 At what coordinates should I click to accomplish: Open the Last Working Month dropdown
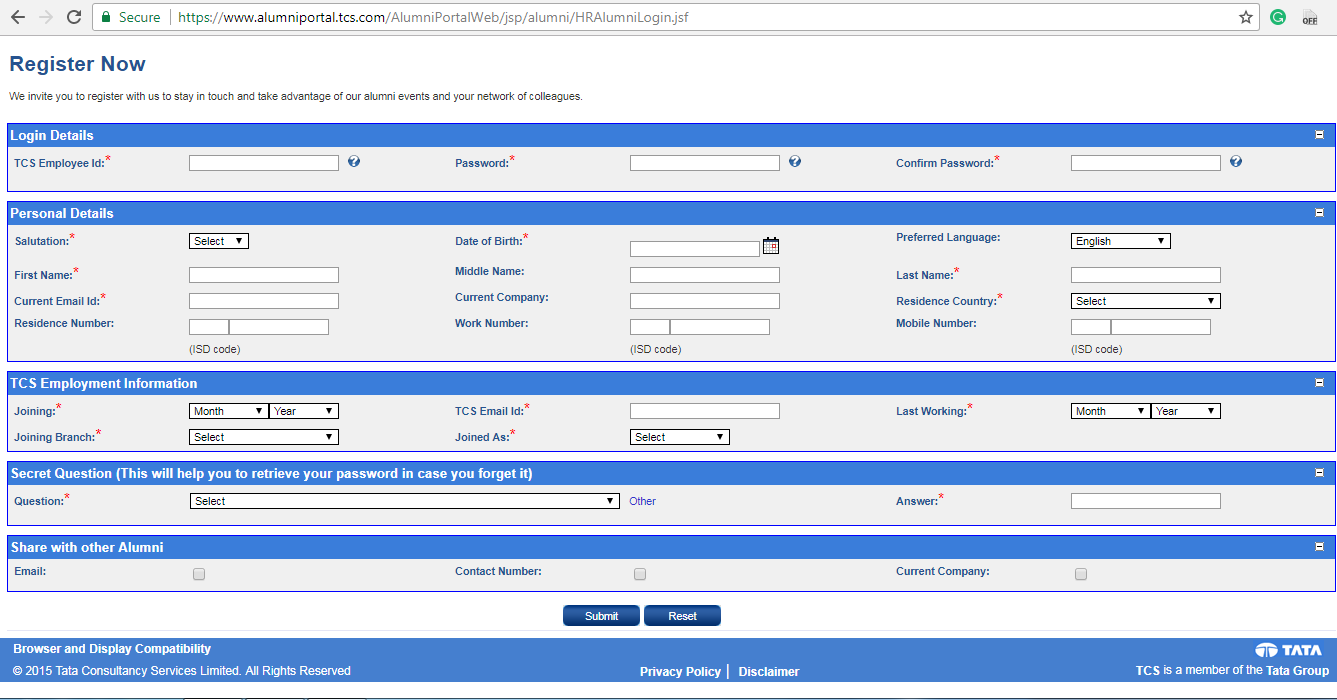pos(1111,411)
